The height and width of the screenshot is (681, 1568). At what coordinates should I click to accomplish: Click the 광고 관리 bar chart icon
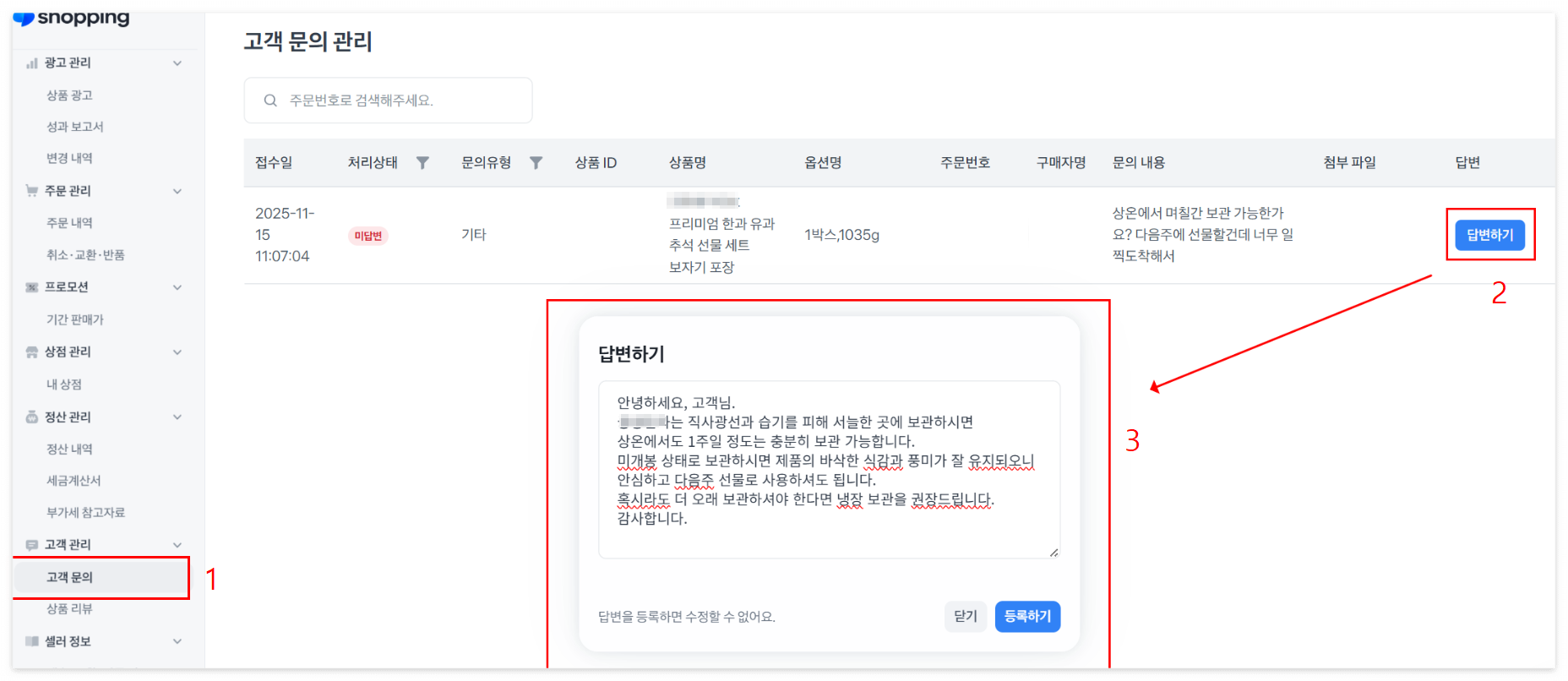32,63
